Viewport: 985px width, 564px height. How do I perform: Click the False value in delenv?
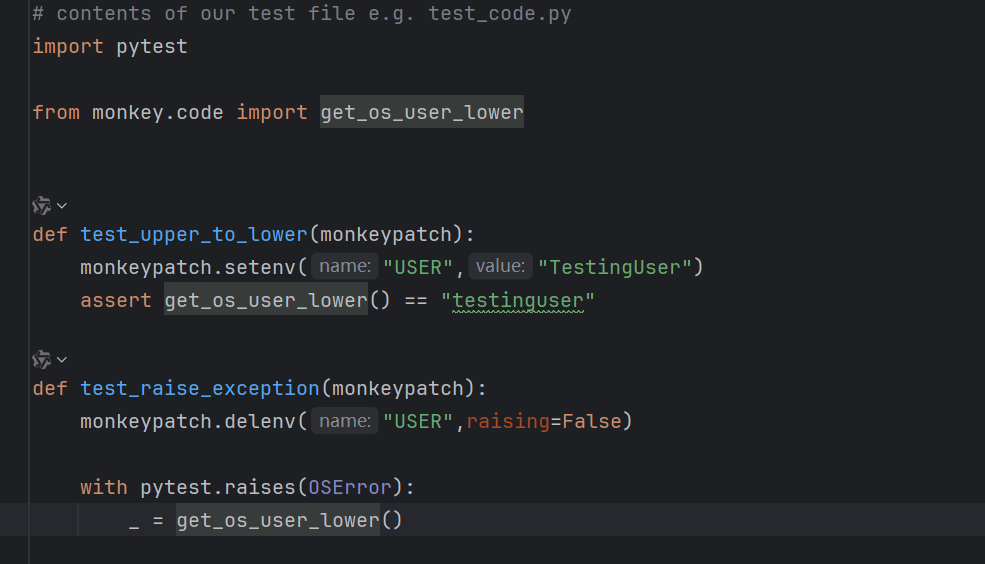pyautogui.click(x=592, y=421)
